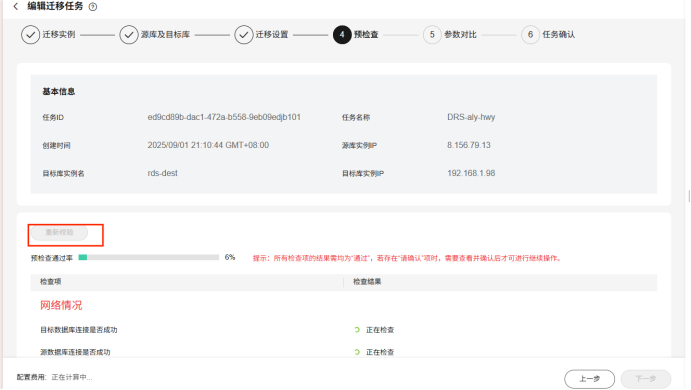
Task: Open the 源库及目标库 step label
Action: tap(165, 34)
